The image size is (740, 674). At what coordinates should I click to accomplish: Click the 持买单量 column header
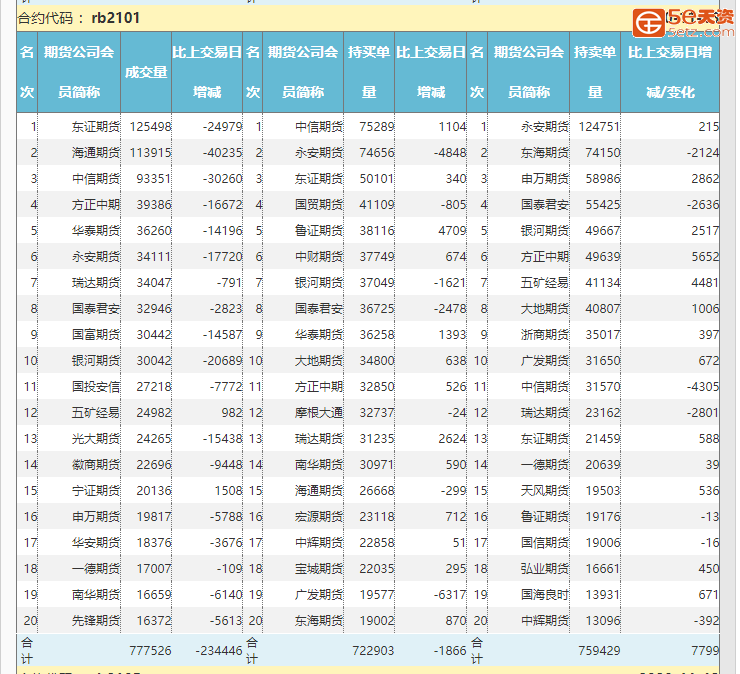[369, 72]
